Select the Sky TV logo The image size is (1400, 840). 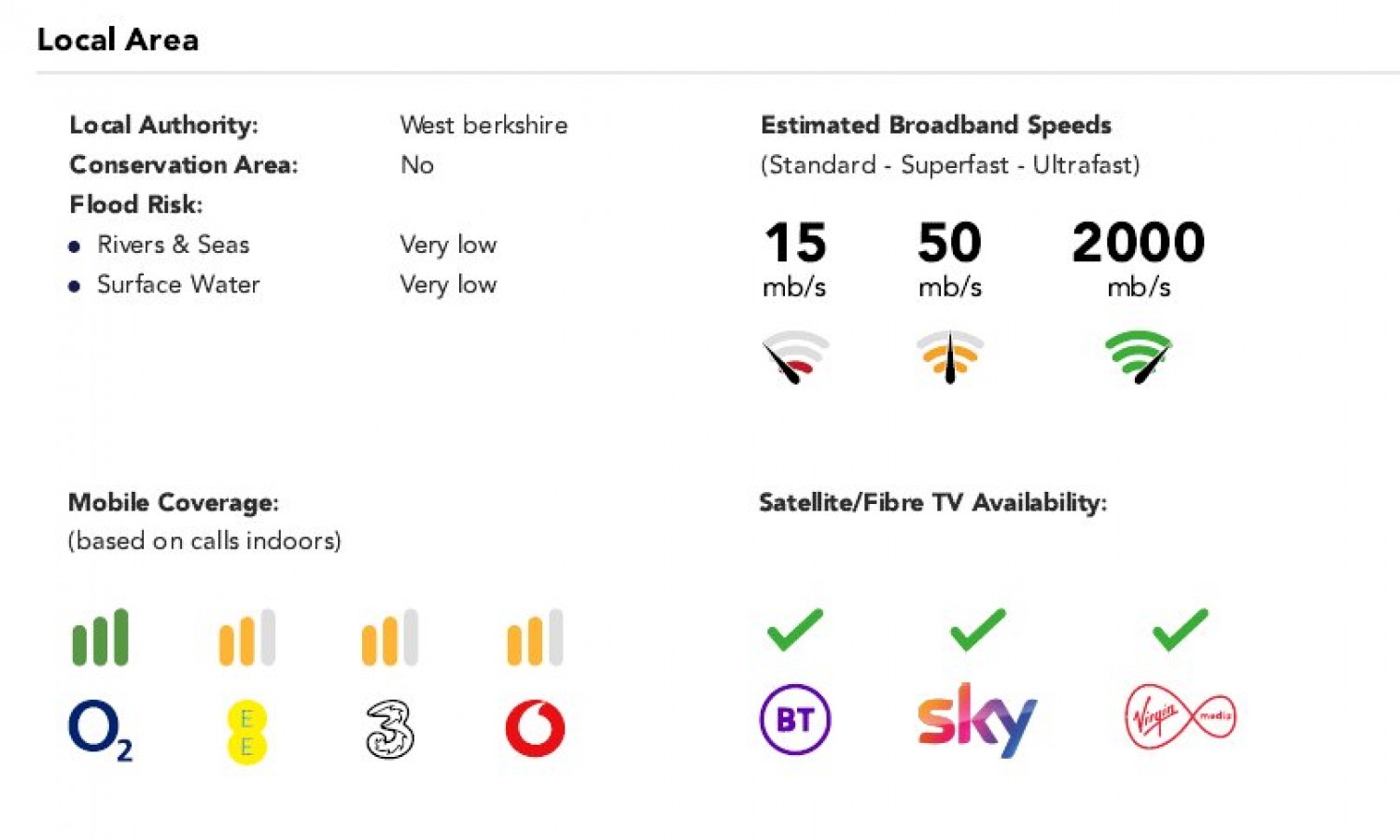click(x=977, y=720)
